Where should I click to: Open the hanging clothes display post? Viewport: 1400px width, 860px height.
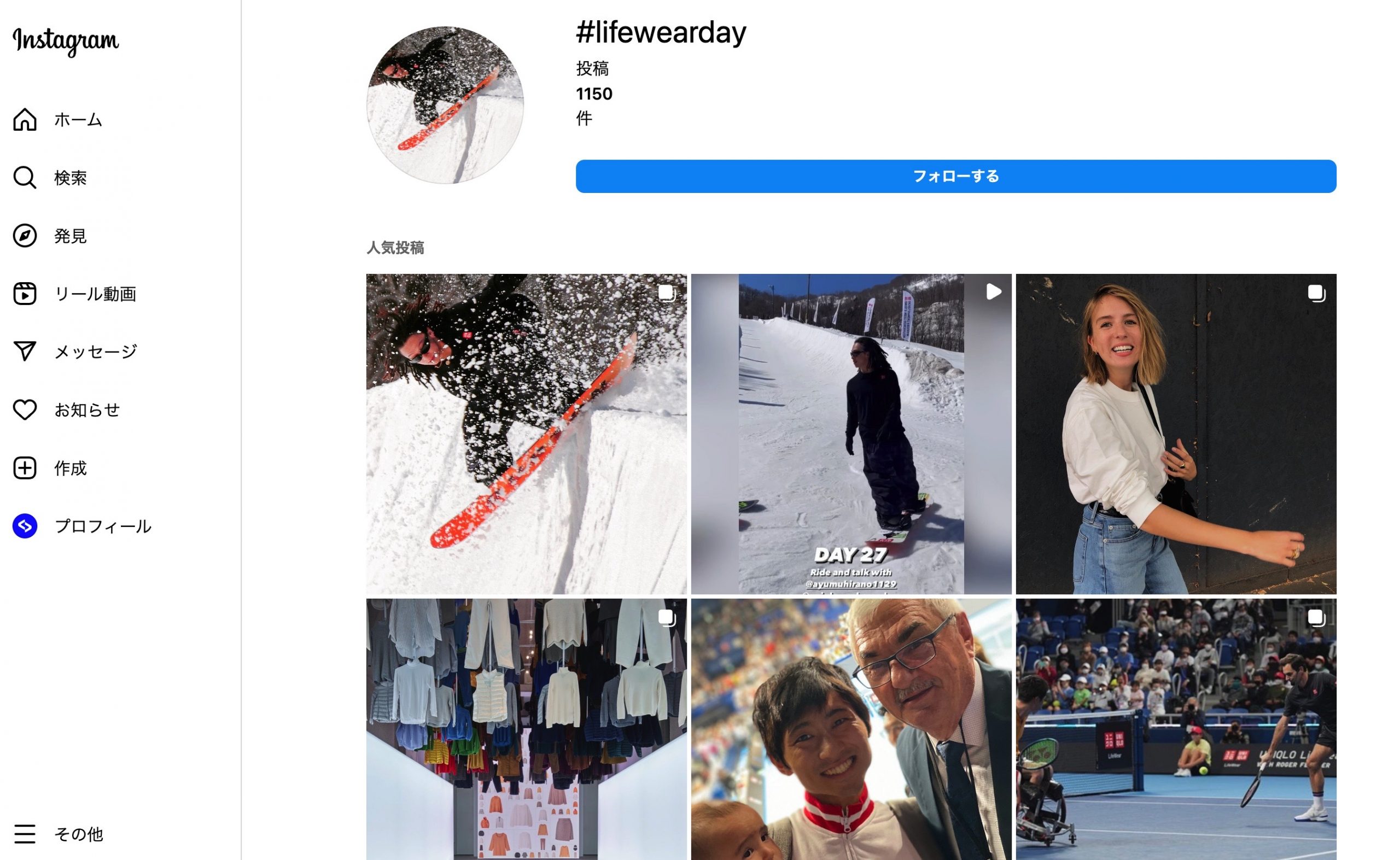tap(526, 729)
